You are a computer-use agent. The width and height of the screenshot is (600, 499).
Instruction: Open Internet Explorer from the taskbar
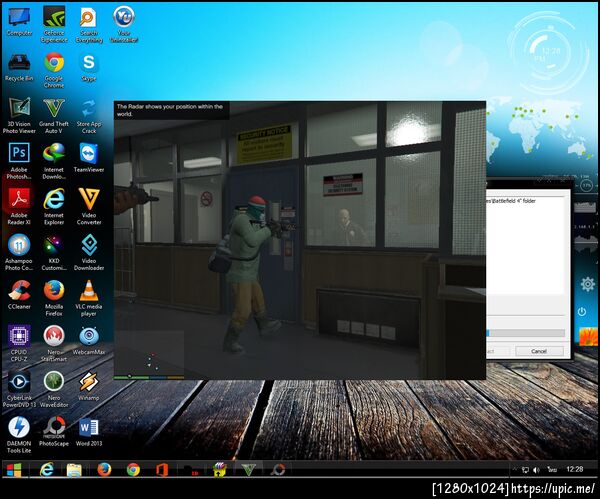coord(47,470)
